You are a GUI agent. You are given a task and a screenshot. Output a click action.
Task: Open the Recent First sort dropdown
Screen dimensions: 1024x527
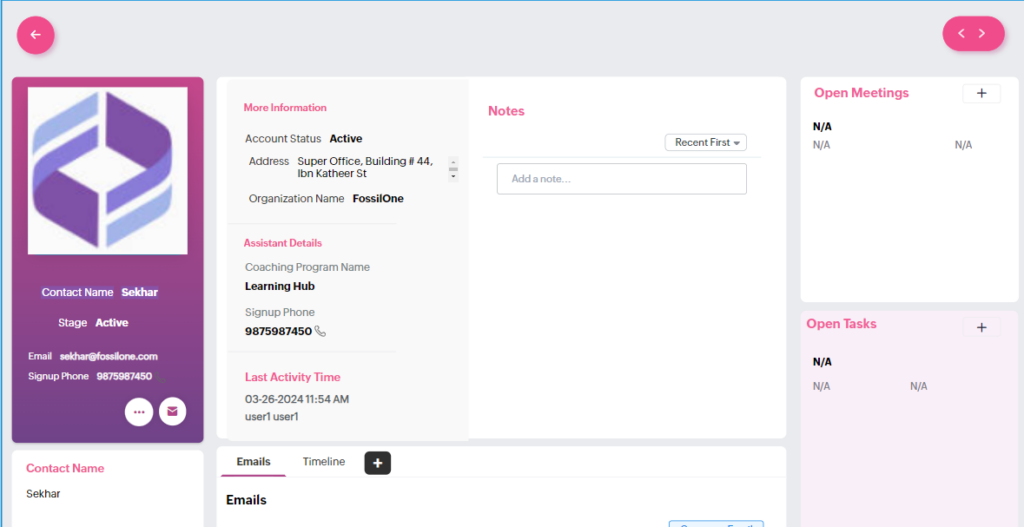coord(705,142)
